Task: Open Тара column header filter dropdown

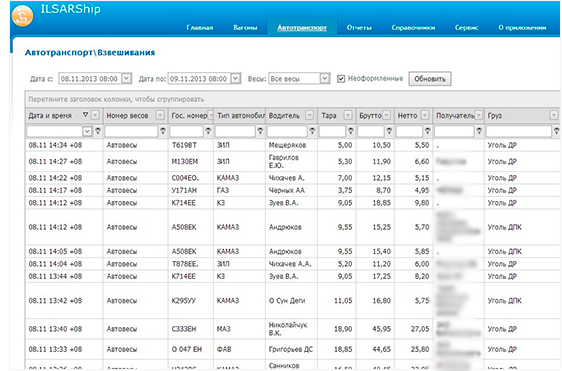Action: [x=348, y=115]
